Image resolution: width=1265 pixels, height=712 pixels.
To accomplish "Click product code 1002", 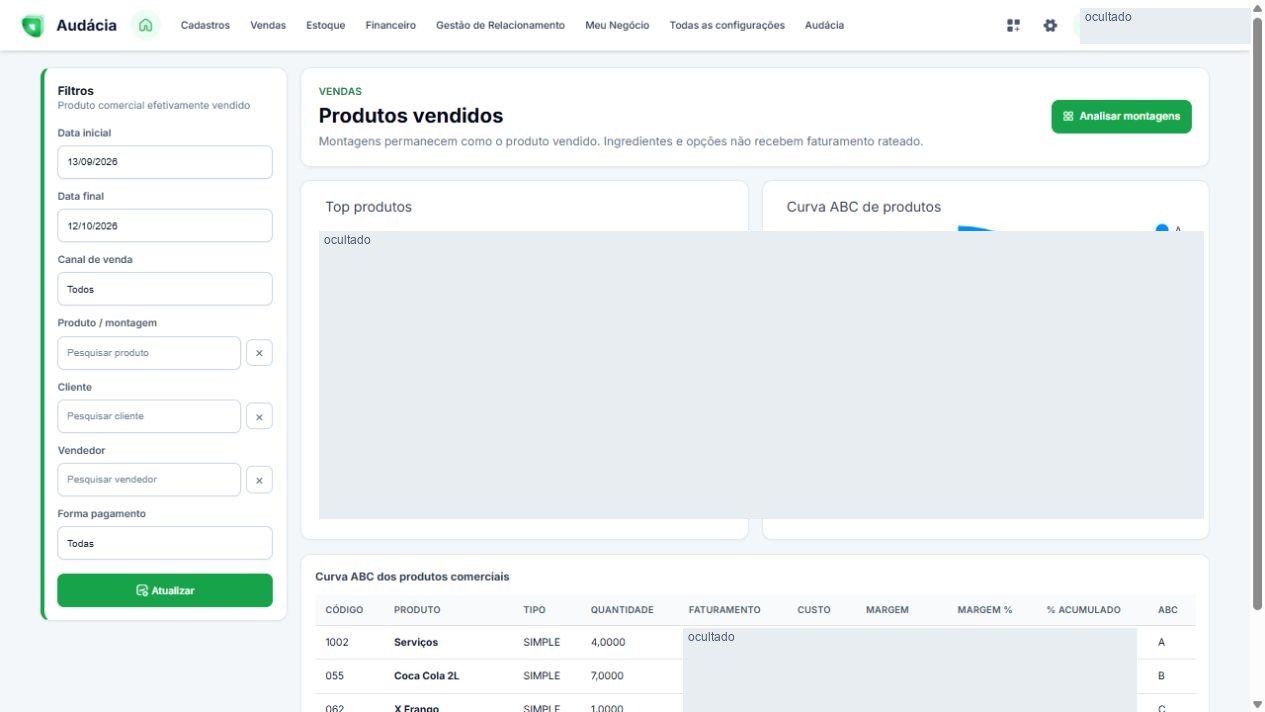I will [x=337, y=642].
